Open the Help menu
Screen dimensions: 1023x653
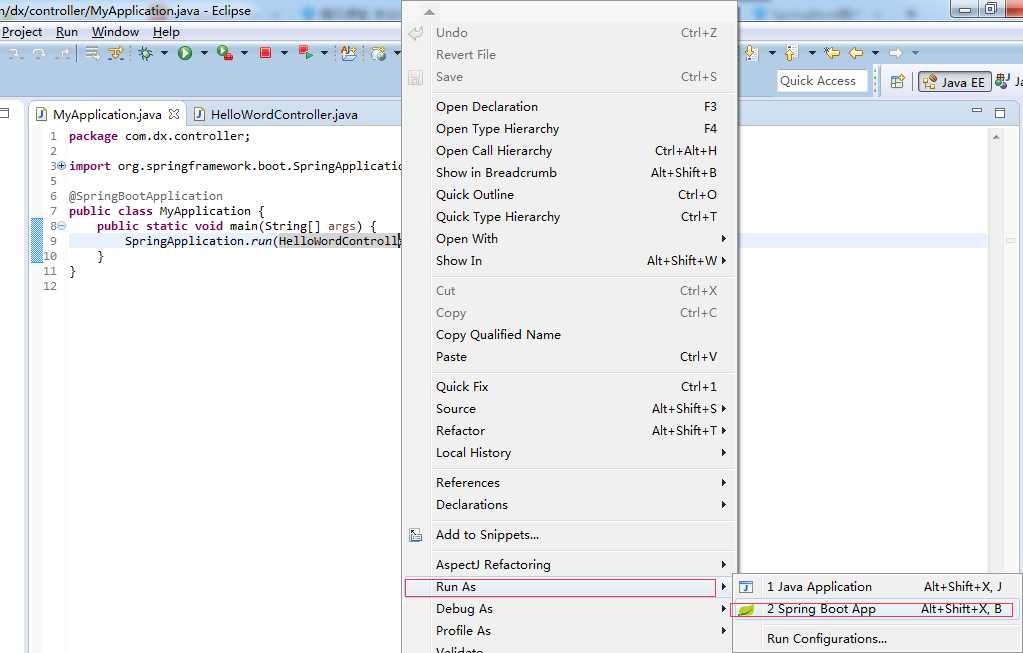point(166,32)
